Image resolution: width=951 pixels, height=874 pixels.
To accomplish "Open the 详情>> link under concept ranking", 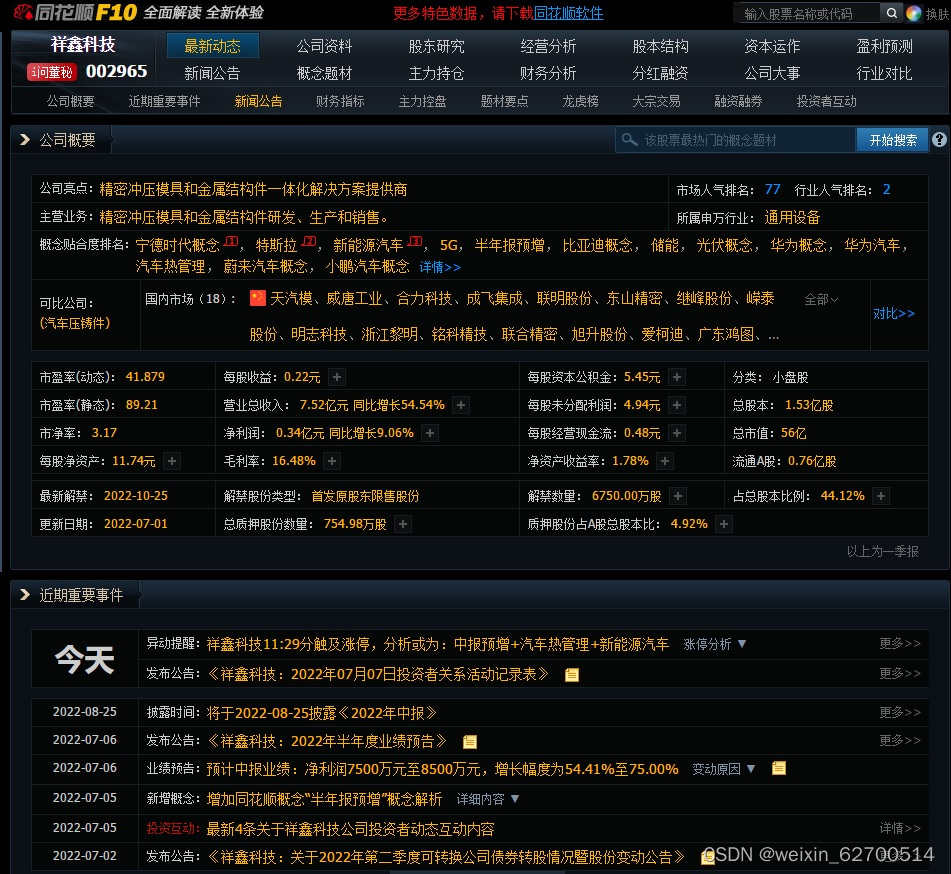I will point(440,267).
